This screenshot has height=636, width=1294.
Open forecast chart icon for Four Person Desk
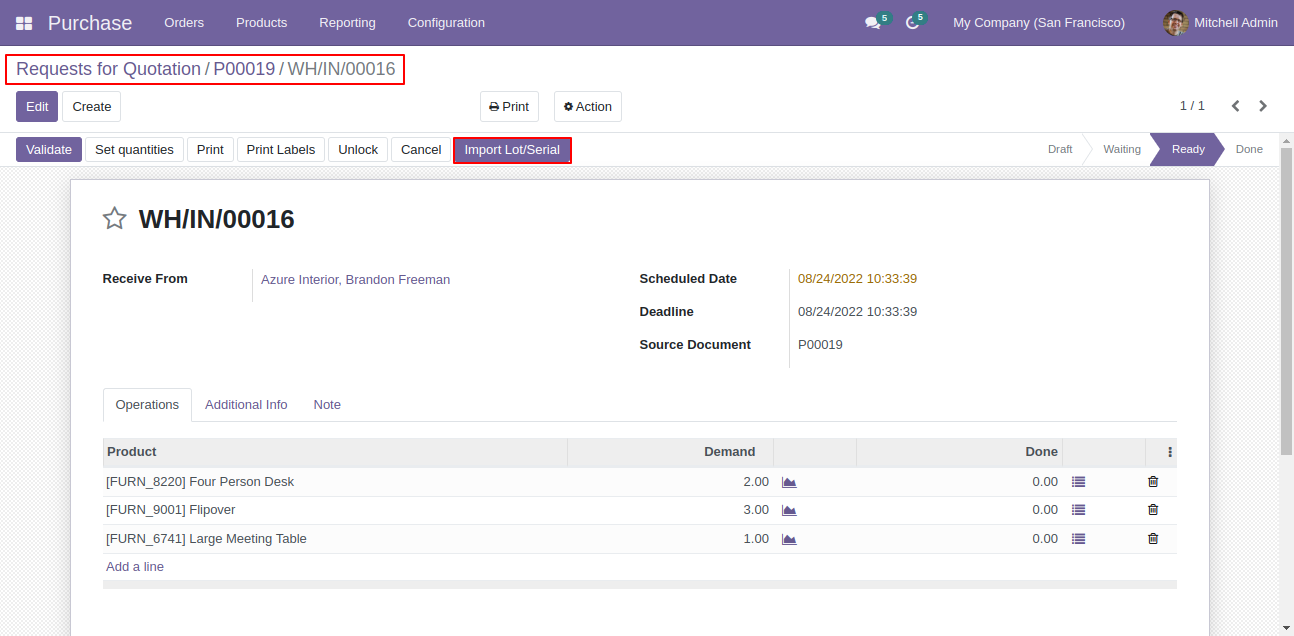click(789, 482)
